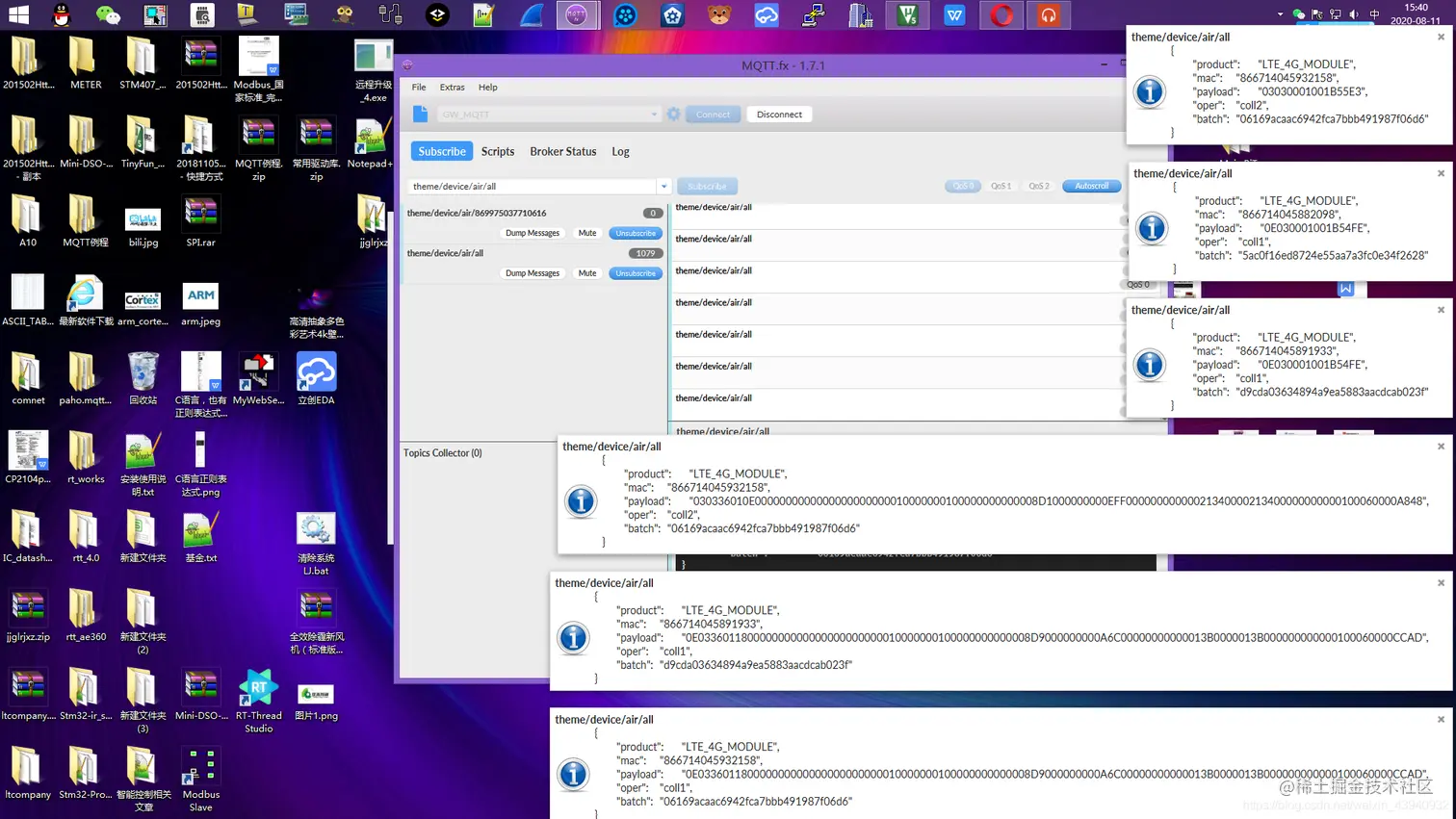The width and height of the screenshot is (1456, 819).
Task: Click the Subscribe button beside topic field
Action: point(707,187)
